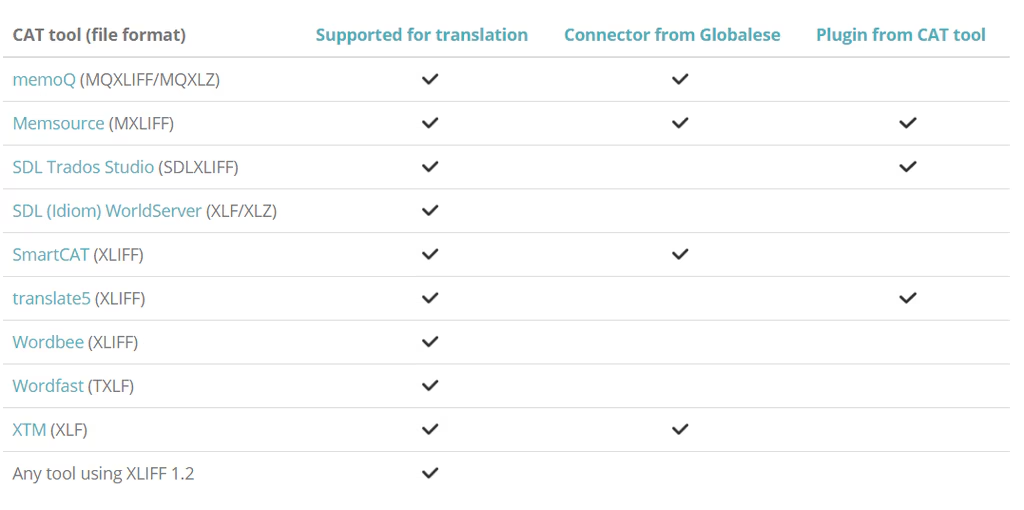The image size is (1024, 510).
Task: Click the Plugin from CAT tool header
Action: click(900, 35)
